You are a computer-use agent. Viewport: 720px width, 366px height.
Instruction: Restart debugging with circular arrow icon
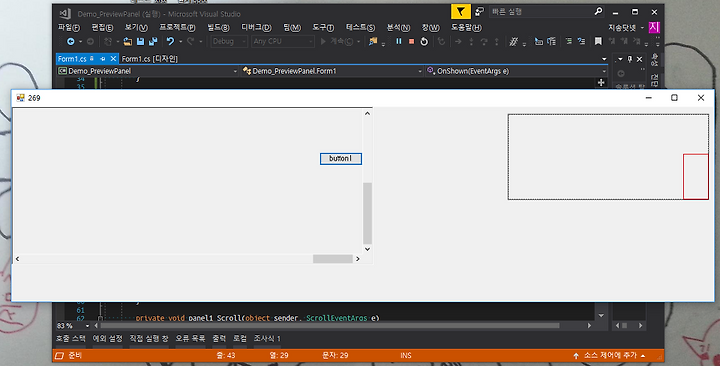(424, 41)
